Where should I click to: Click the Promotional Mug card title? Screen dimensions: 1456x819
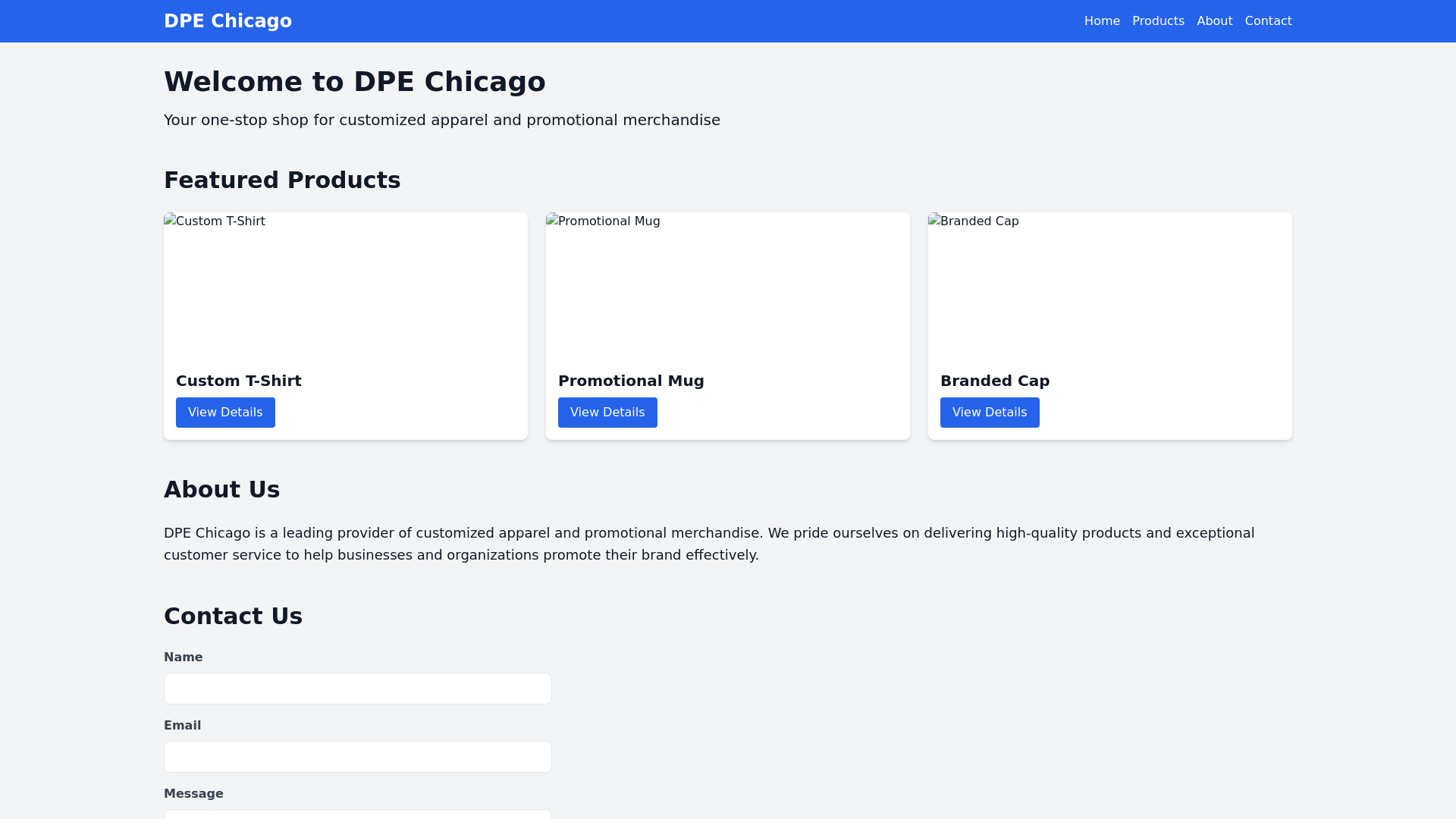point(631,381)
